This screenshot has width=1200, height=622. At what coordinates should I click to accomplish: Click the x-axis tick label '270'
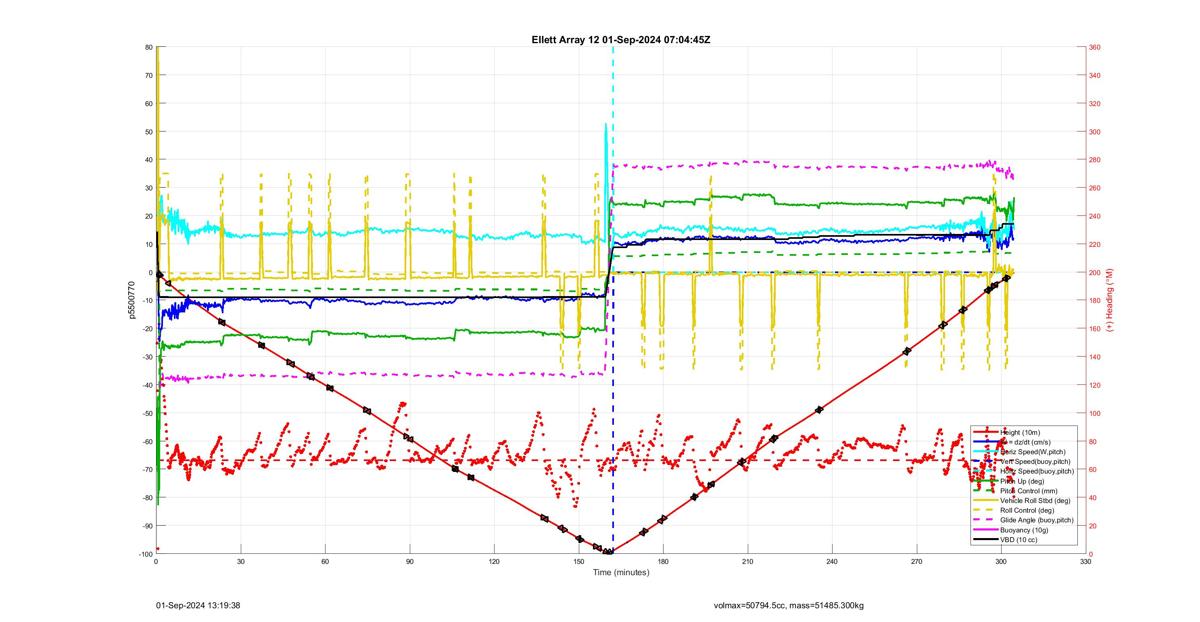917,563
